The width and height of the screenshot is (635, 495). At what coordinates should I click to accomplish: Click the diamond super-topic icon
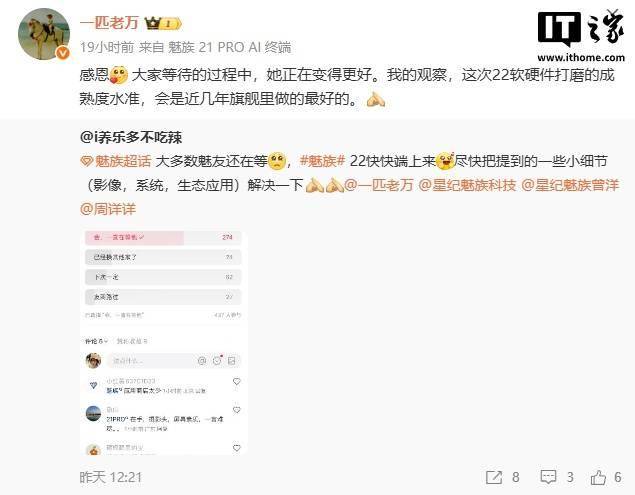pyautogui.click(x=86, y=162)
